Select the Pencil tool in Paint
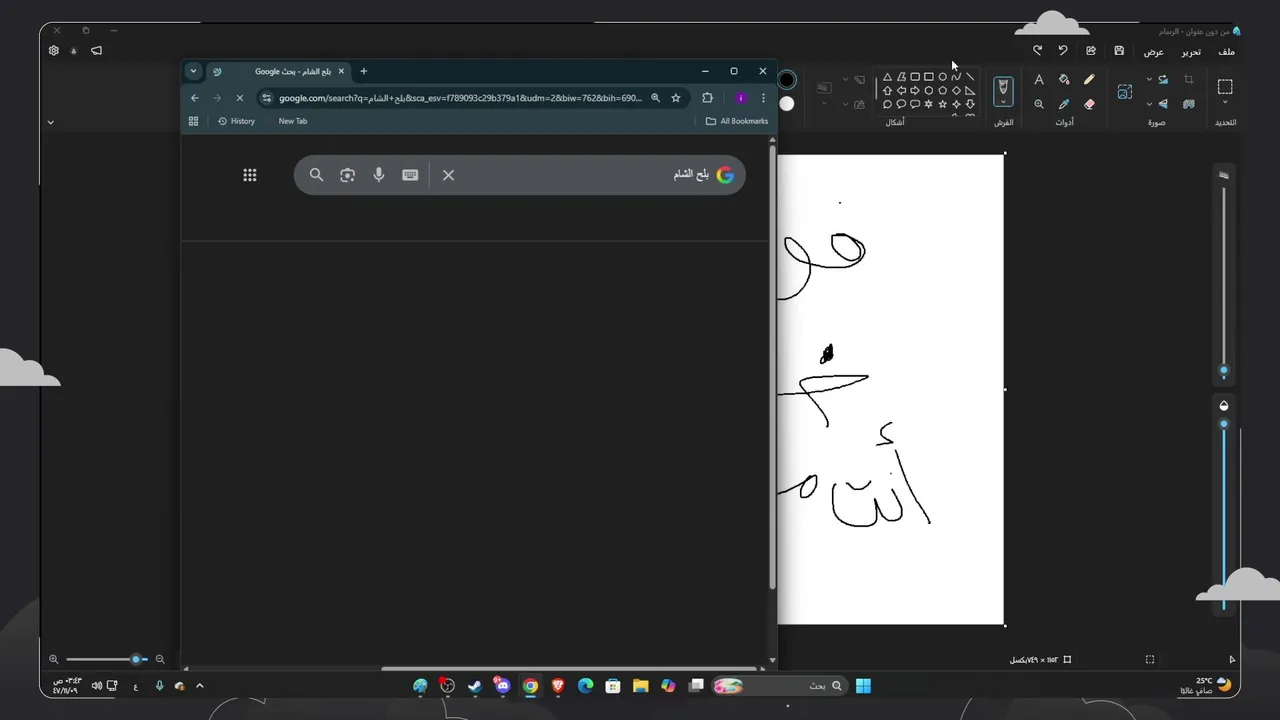This screenshot has width=1280, height=720. click(x=1089, y=80)
